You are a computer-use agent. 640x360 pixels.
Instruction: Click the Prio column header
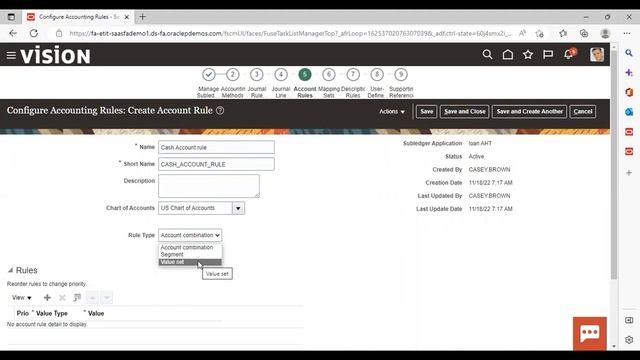pyautogui.click(x=22, y=313)
